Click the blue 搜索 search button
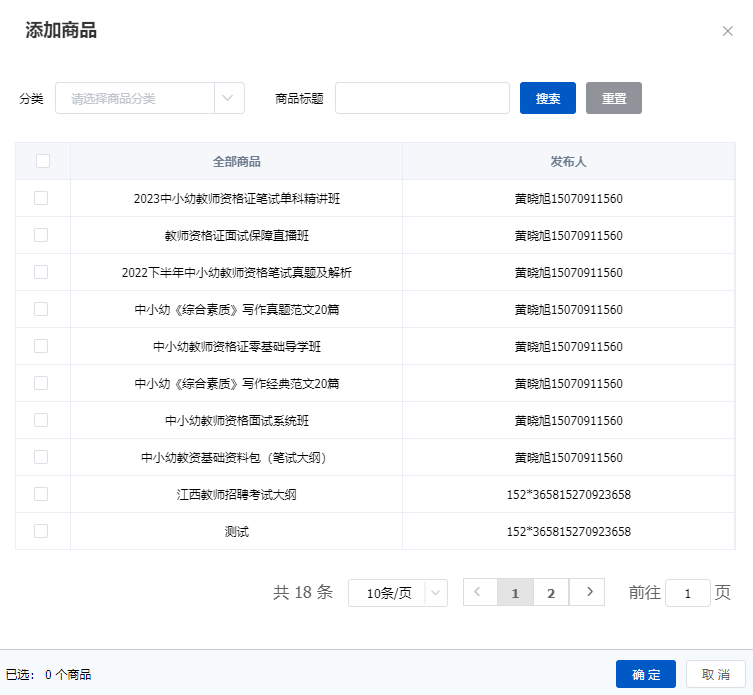Viewport: 753px width, 695px height. [547, 98]
